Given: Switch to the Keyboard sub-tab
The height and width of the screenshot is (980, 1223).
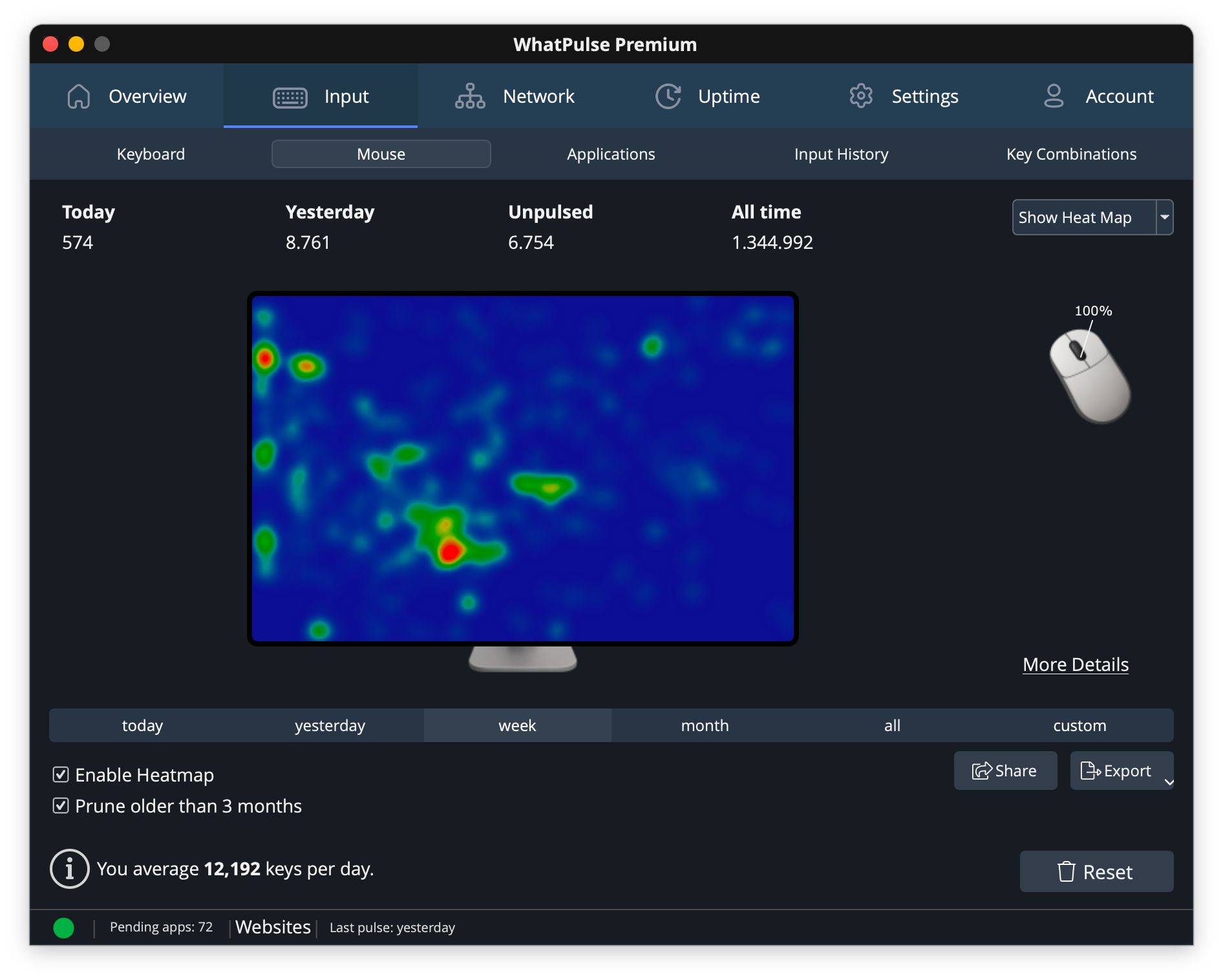Looking at the screenshot, I should click(151, 154).
